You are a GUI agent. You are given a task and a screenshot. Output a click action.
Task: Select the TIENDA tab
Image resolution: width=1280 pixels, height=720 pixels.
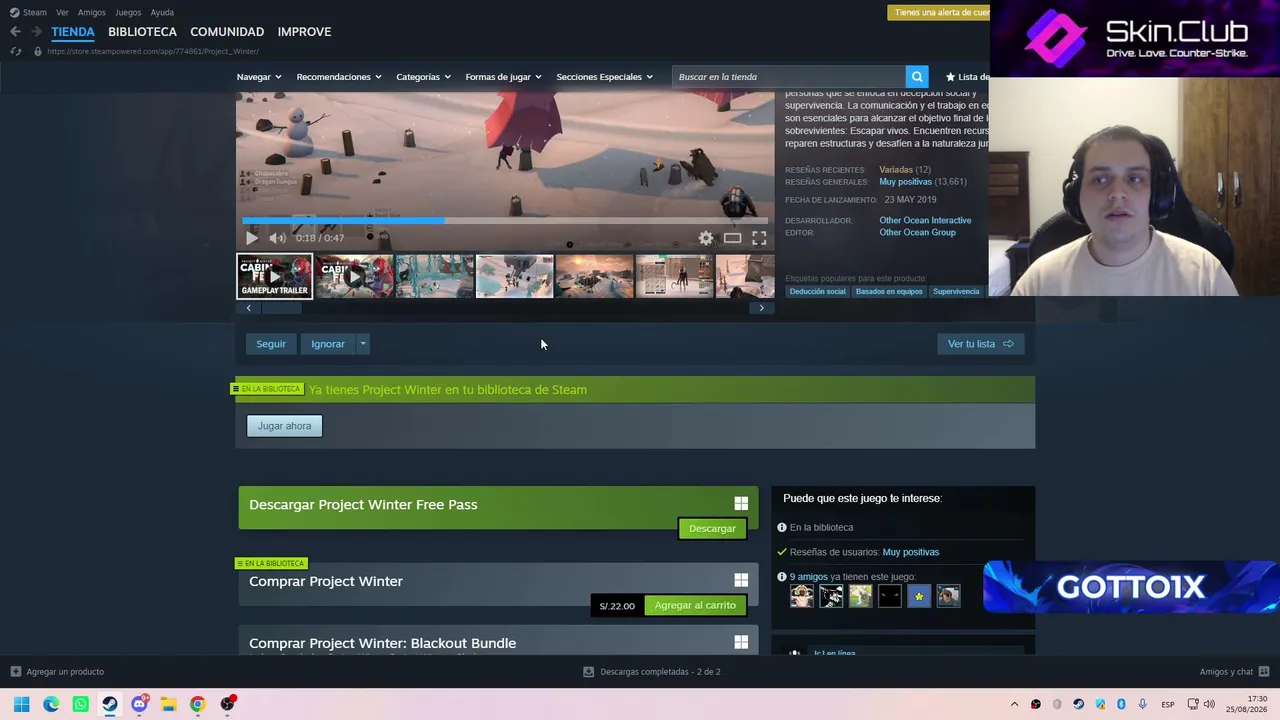click(73, 32)
